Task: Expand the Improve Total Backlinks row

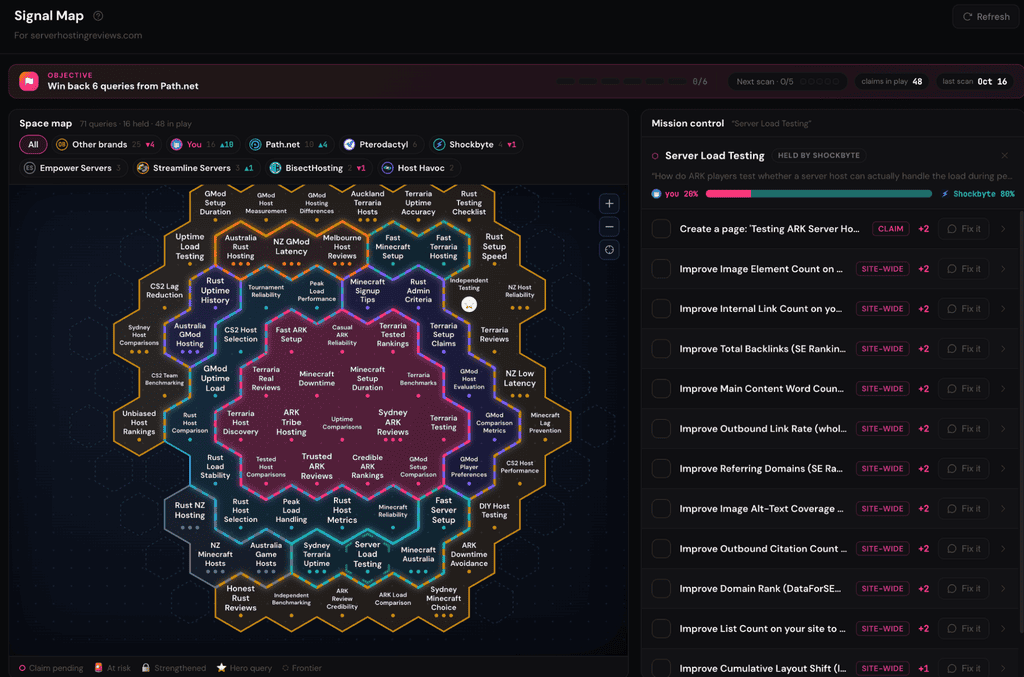Action: coord(1003,349)
